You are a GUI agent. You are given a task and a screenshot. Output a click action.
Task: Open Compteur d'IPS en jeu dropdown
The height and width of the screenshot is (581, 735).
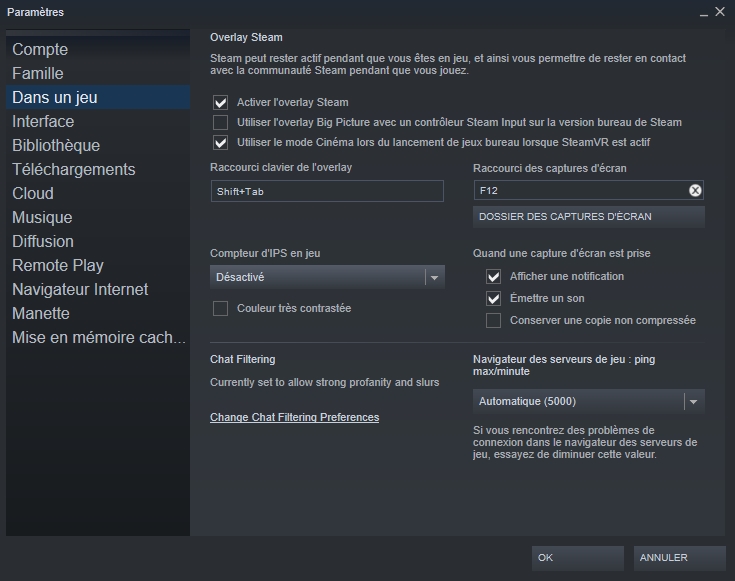click(327, 277)
